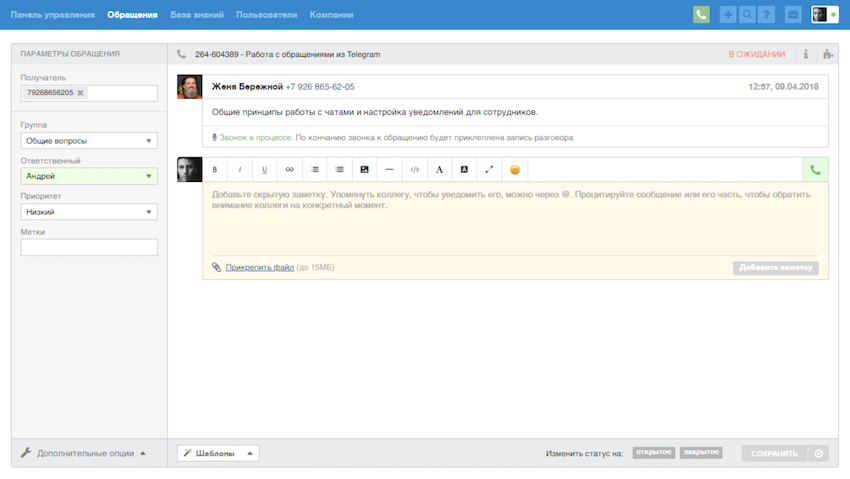850x479 pixels.
Task: Open the Группа dropdown showing Общие вопросы
Action: coord(89,141)
